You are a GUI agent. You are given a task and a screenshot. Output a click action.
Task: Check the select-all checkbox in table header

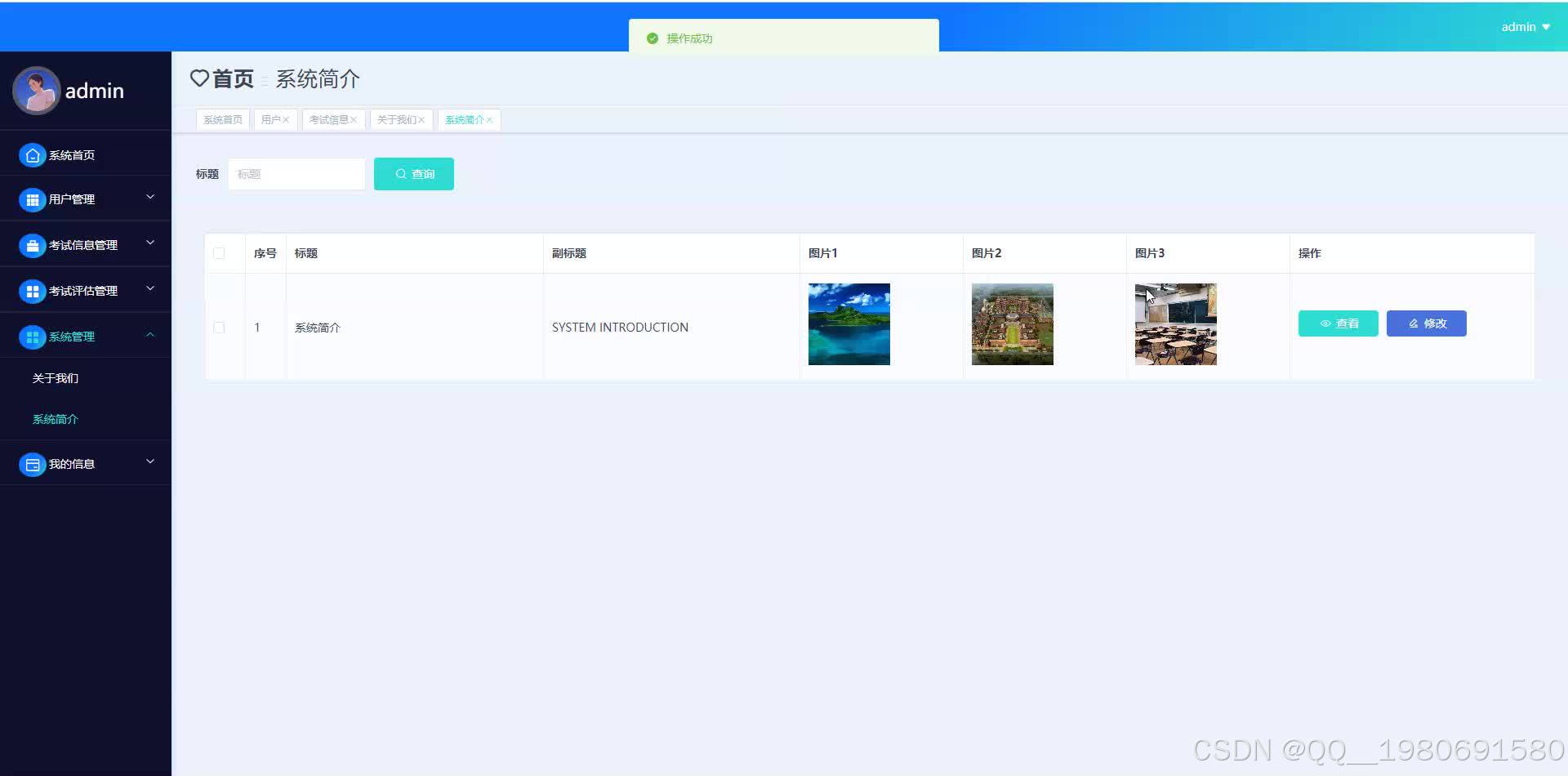(x=219, y=253)
